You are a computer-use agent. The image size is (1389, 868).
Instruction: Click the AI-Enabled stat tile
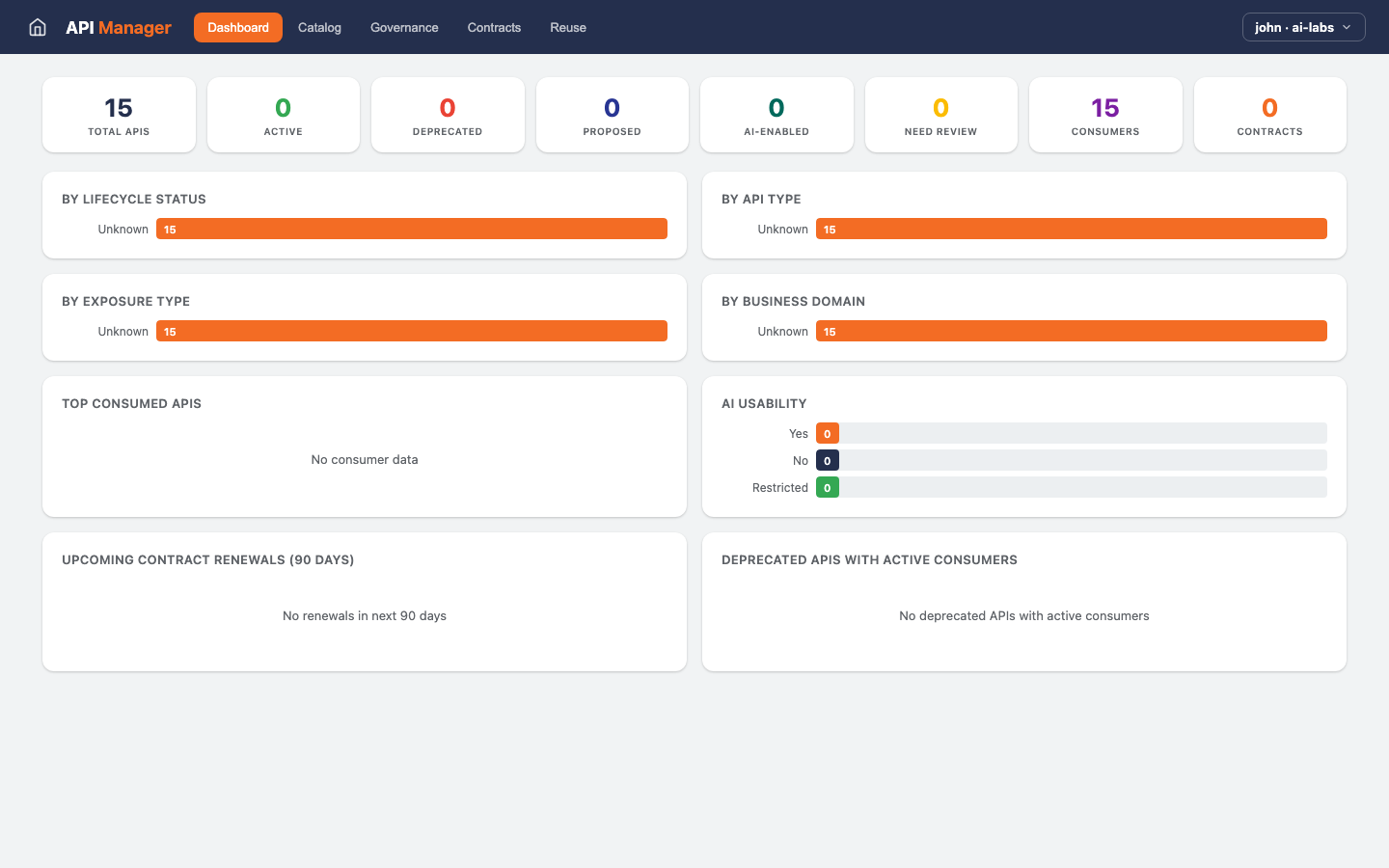[776, 114]
